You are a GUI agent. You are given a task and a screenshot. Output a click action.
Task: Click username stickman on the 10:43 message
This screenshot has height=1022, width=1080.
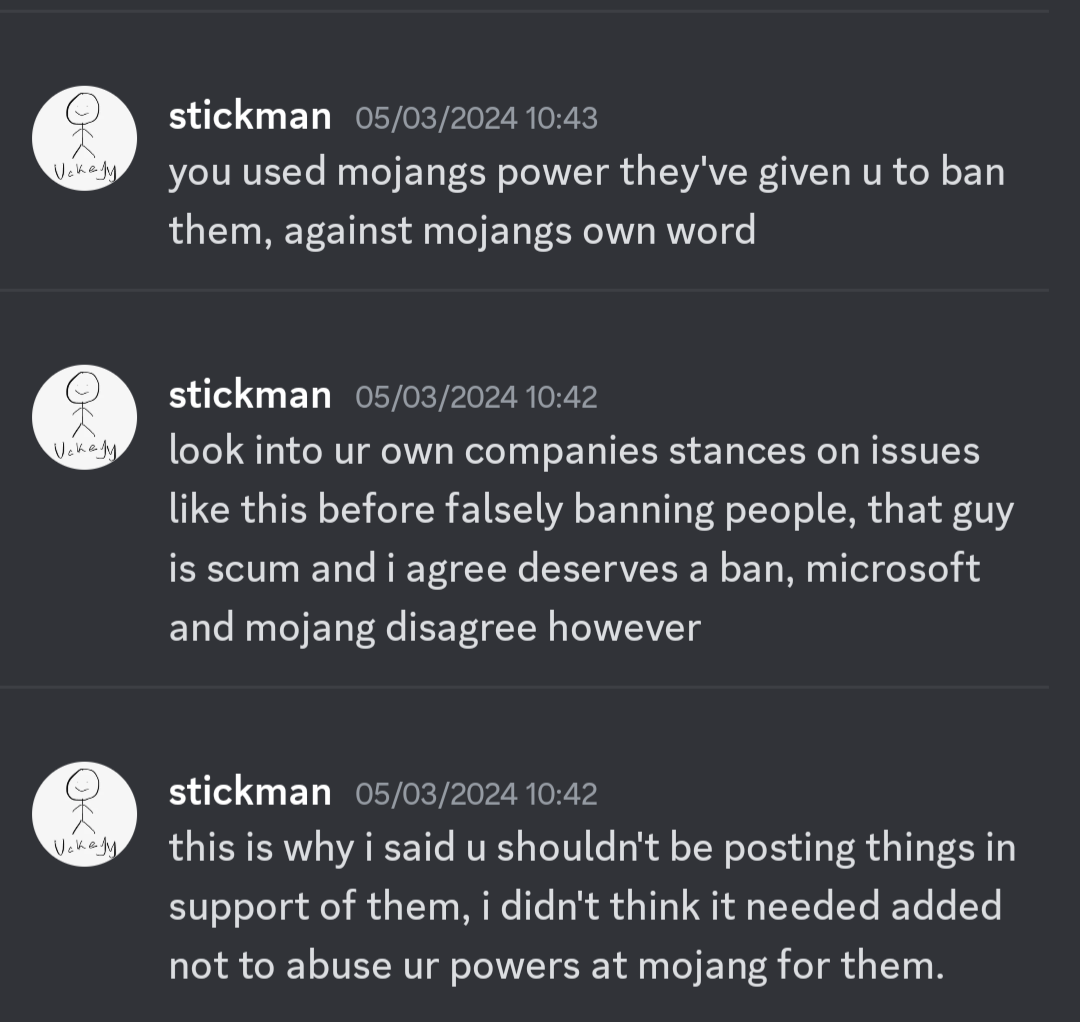coord(250,116)
